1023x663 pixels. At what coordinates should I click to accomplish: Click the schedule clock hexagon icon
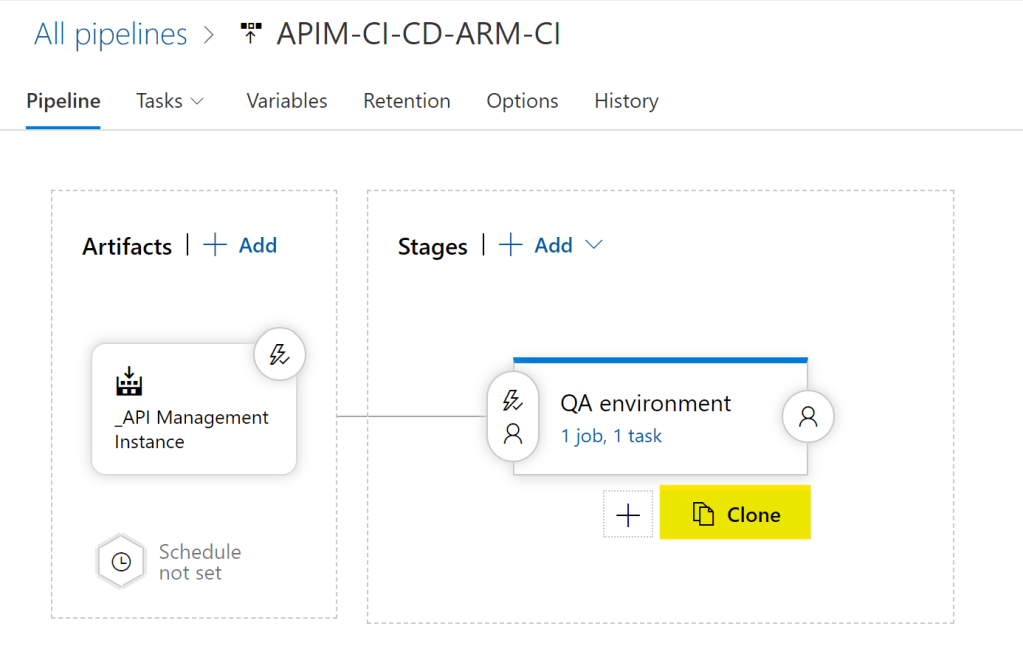click(121, 562)
